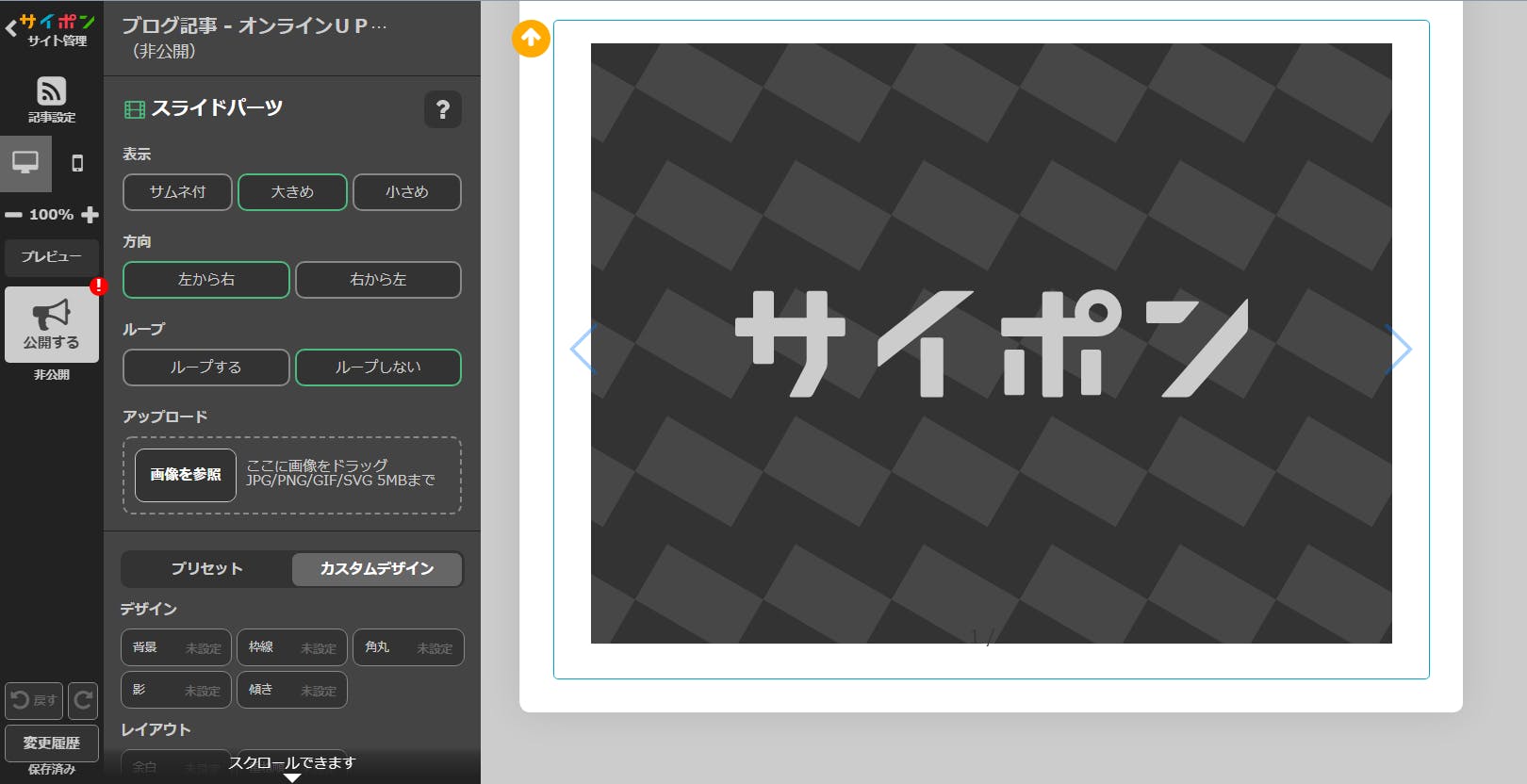Select the サムネ付 display option

[177, 192]
